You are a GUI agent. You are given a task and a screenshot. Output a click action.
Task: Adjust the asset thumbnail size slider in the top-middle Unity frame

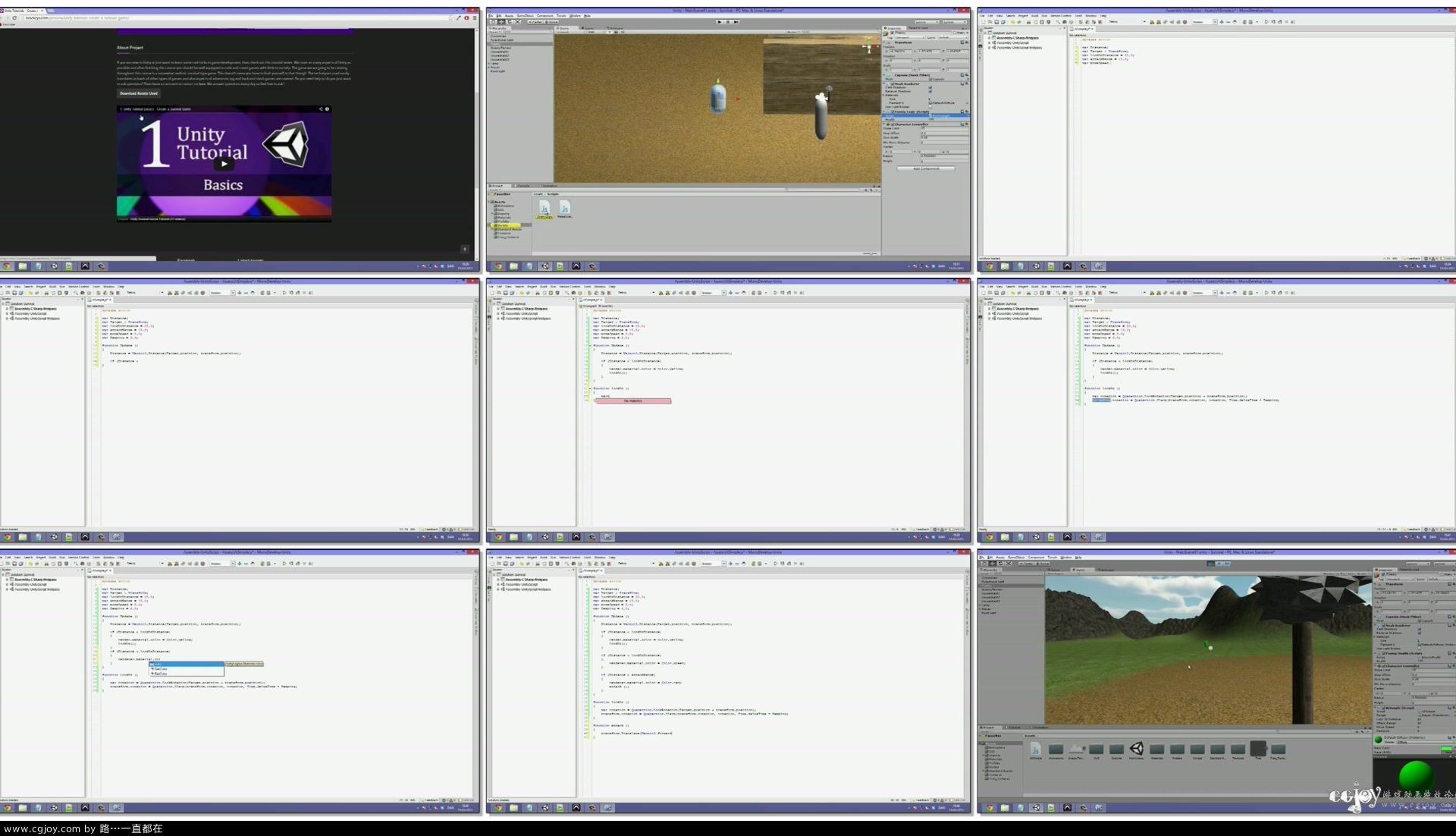coord(870,253)
